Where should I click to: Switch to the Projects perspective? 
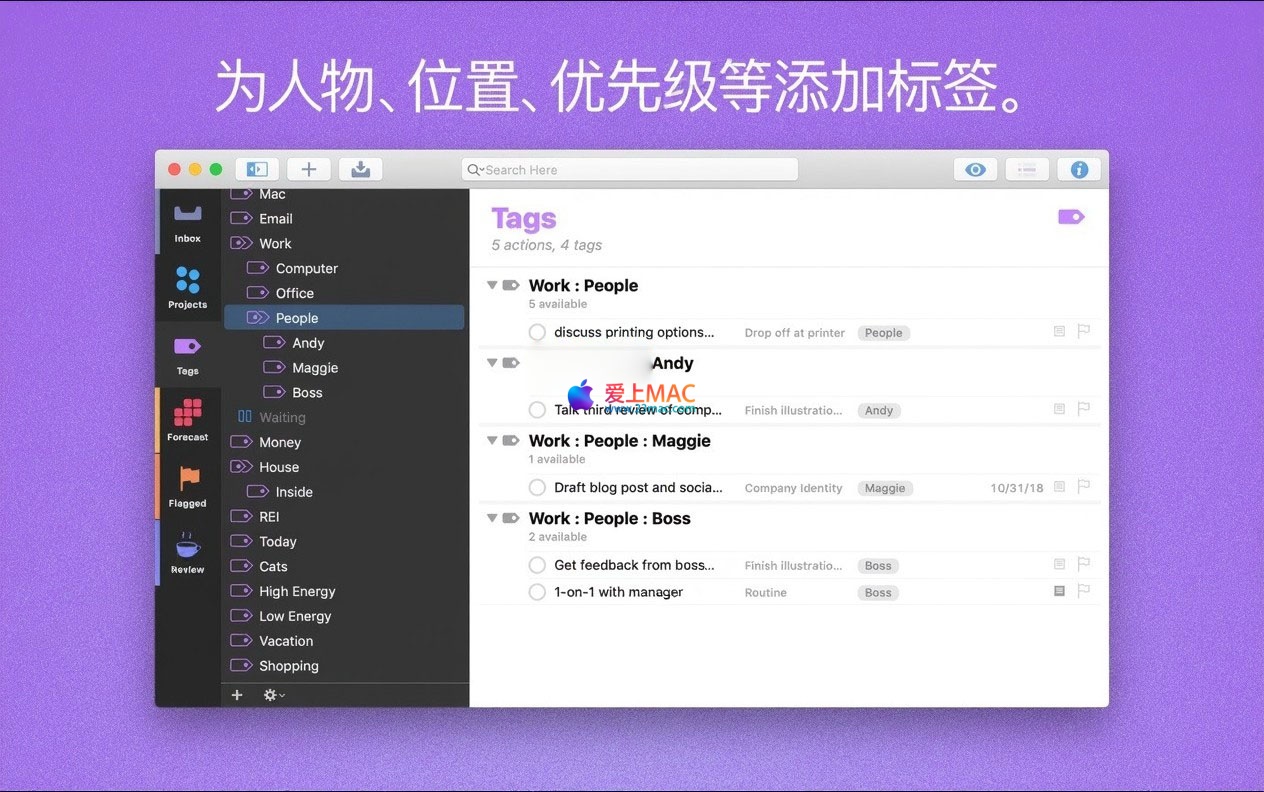[187, 287]
